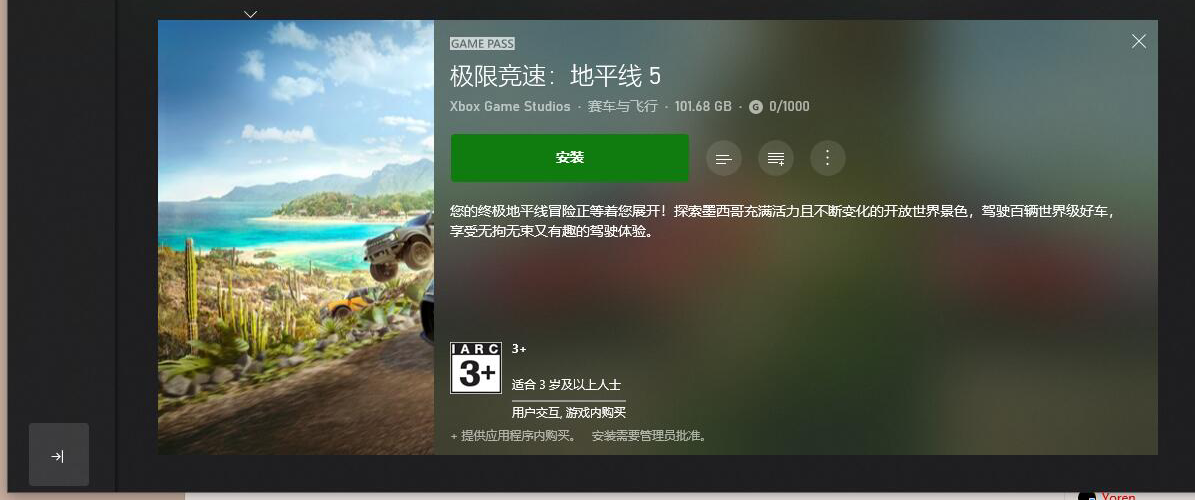Screen dimensions: 1195x500
Task: Click the GAME PASS badge
Action: [482, 43]
